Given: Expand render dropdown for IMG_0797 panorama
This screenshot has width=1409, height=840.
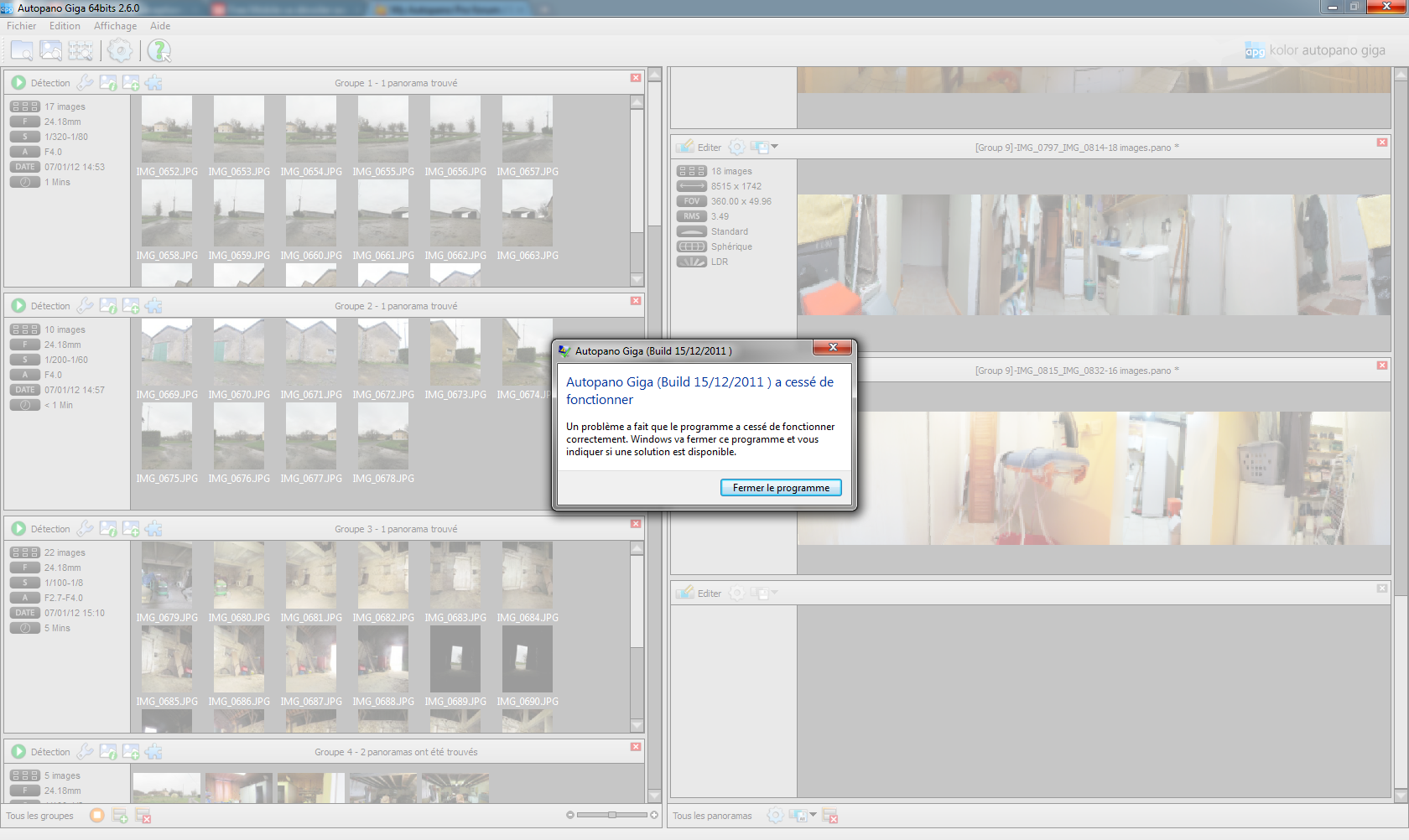Looking at the screenshot, I should click(774, 148).
